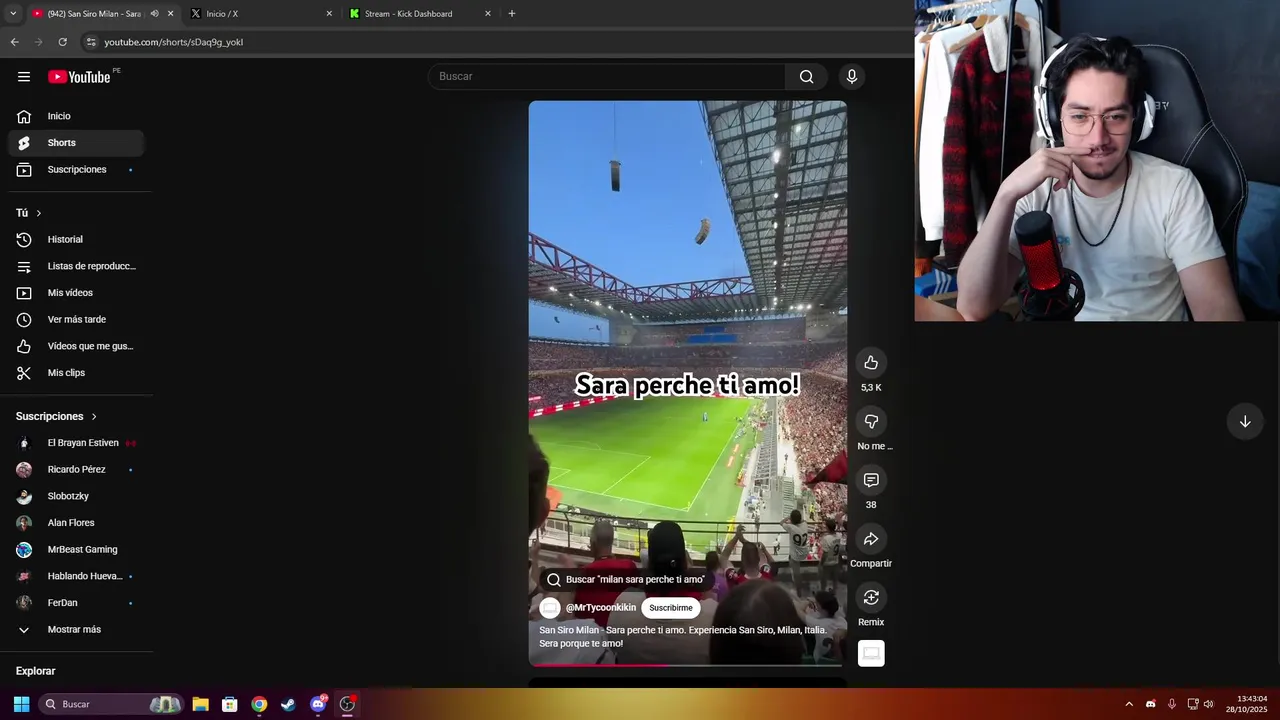Open File Explorer from taskbar
The width and height of the screenshot is (1280, 720).
point(200,704)
